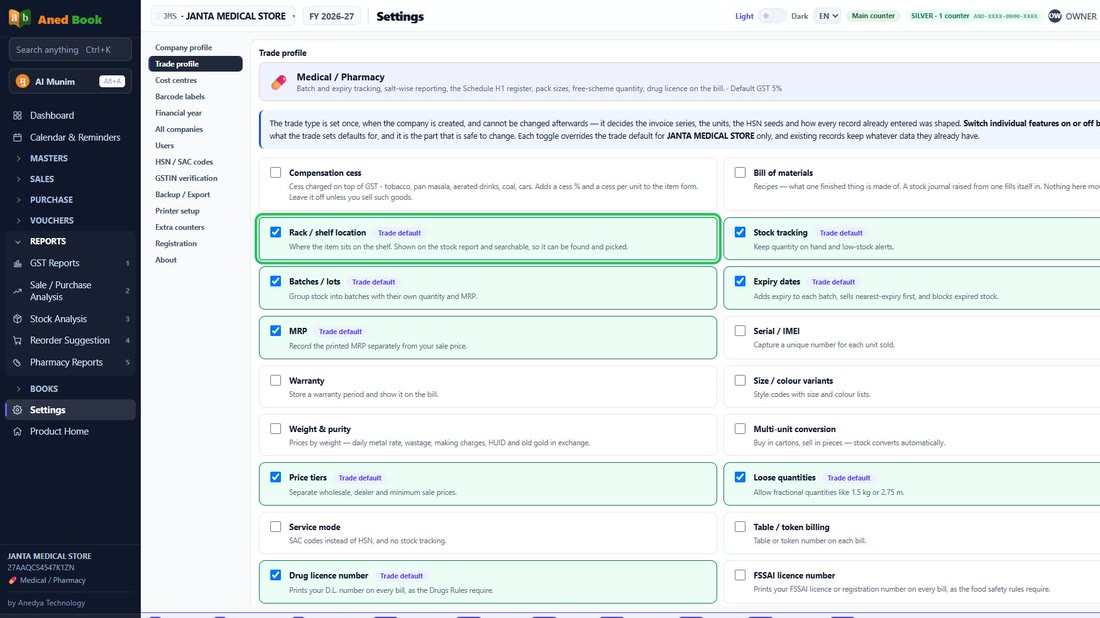Open Extra counters tab

click(196, 227)
